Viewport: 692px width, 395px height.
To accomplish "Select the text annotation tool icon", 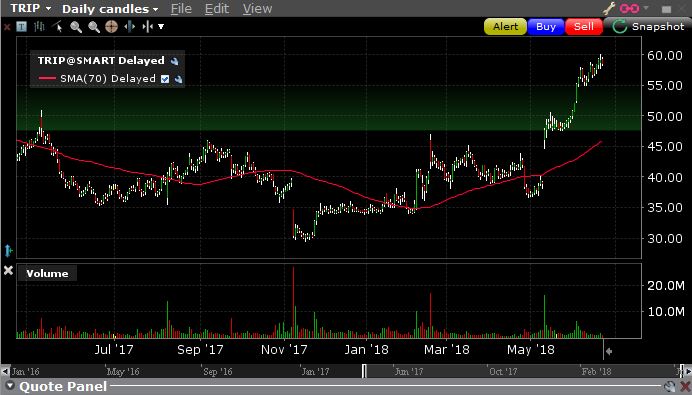I will pos(21,27).
